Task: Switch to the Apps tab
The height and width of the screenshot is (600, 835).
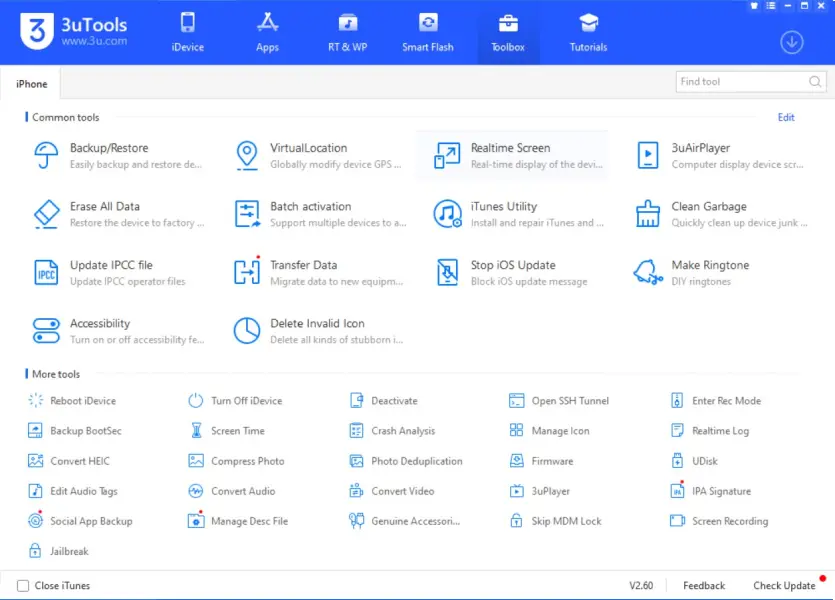Action: click(267, 32)
